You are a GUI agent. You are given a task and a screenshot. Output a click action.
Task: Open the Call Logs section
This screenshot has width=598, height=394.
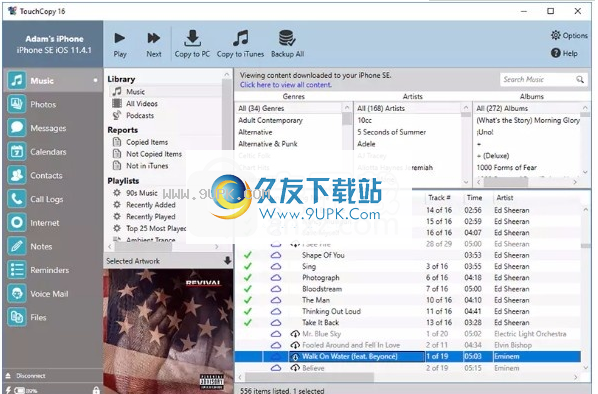click(x=52, y=199)
